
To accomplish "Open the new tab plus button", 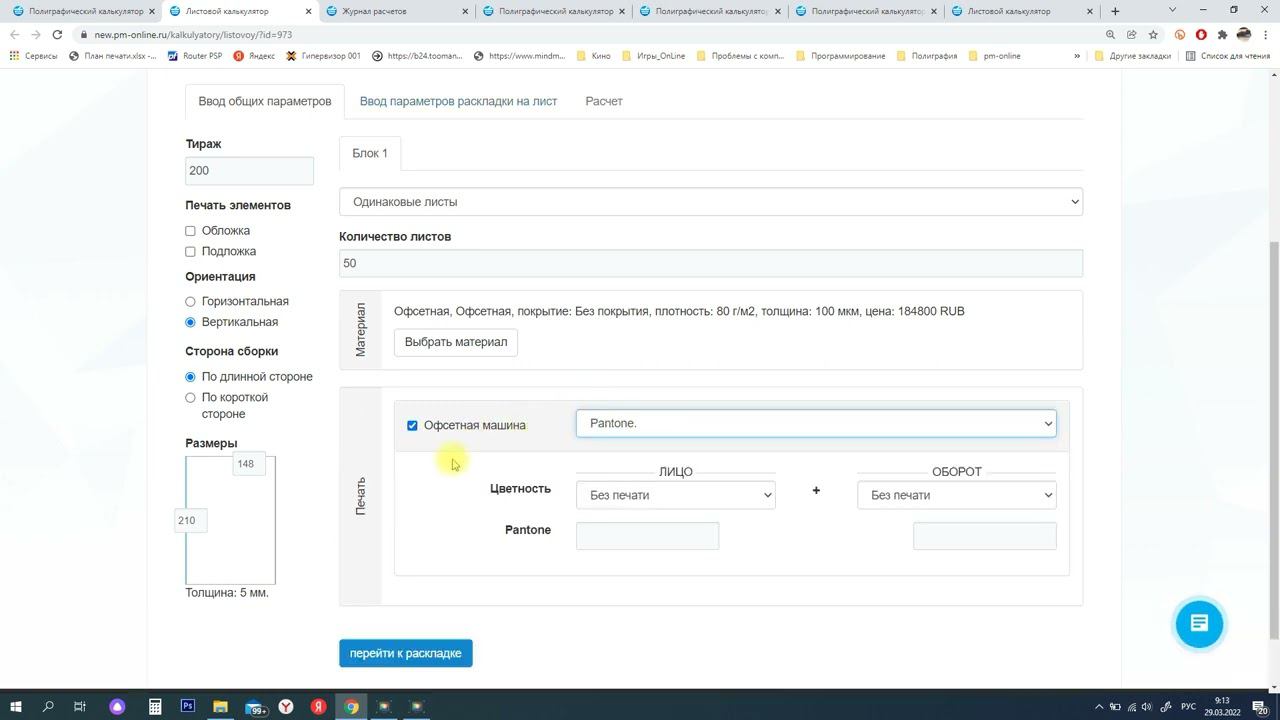I will click(x=1115, y=11).
